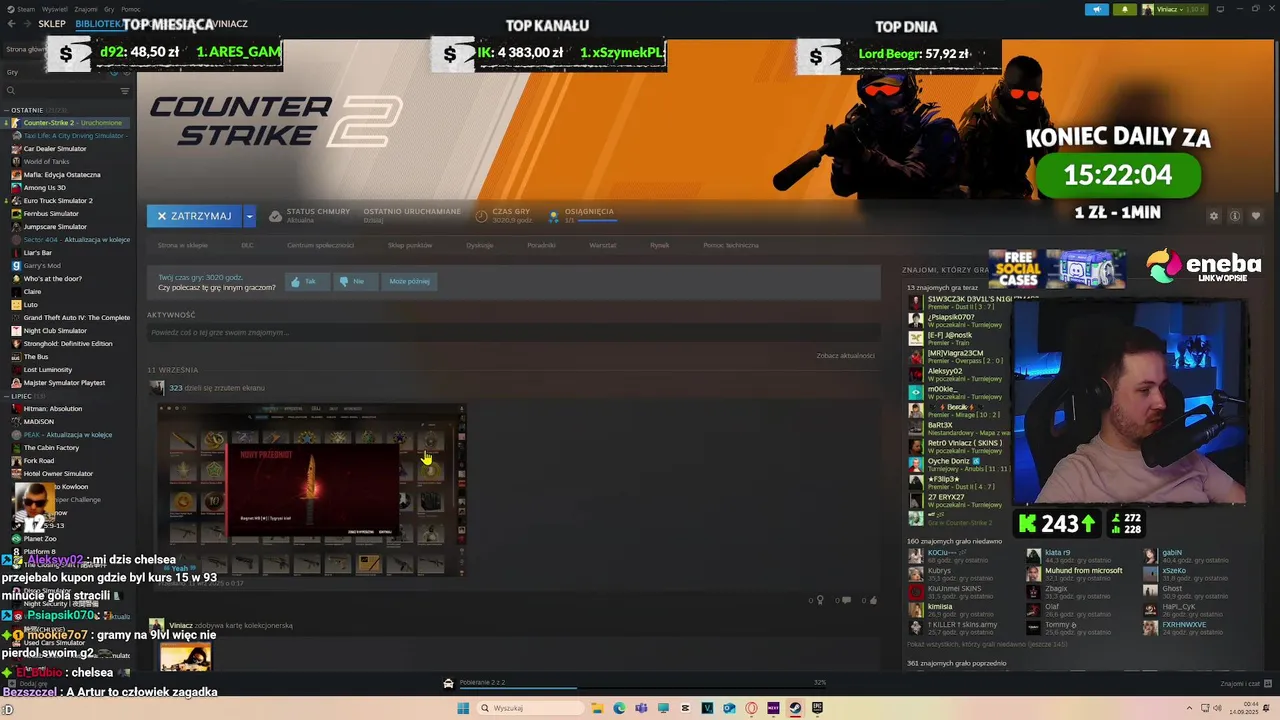Like the screenshot post thumbs-up icon
The width and height of the screenshot is (1280, 720).
click(873, 601)
